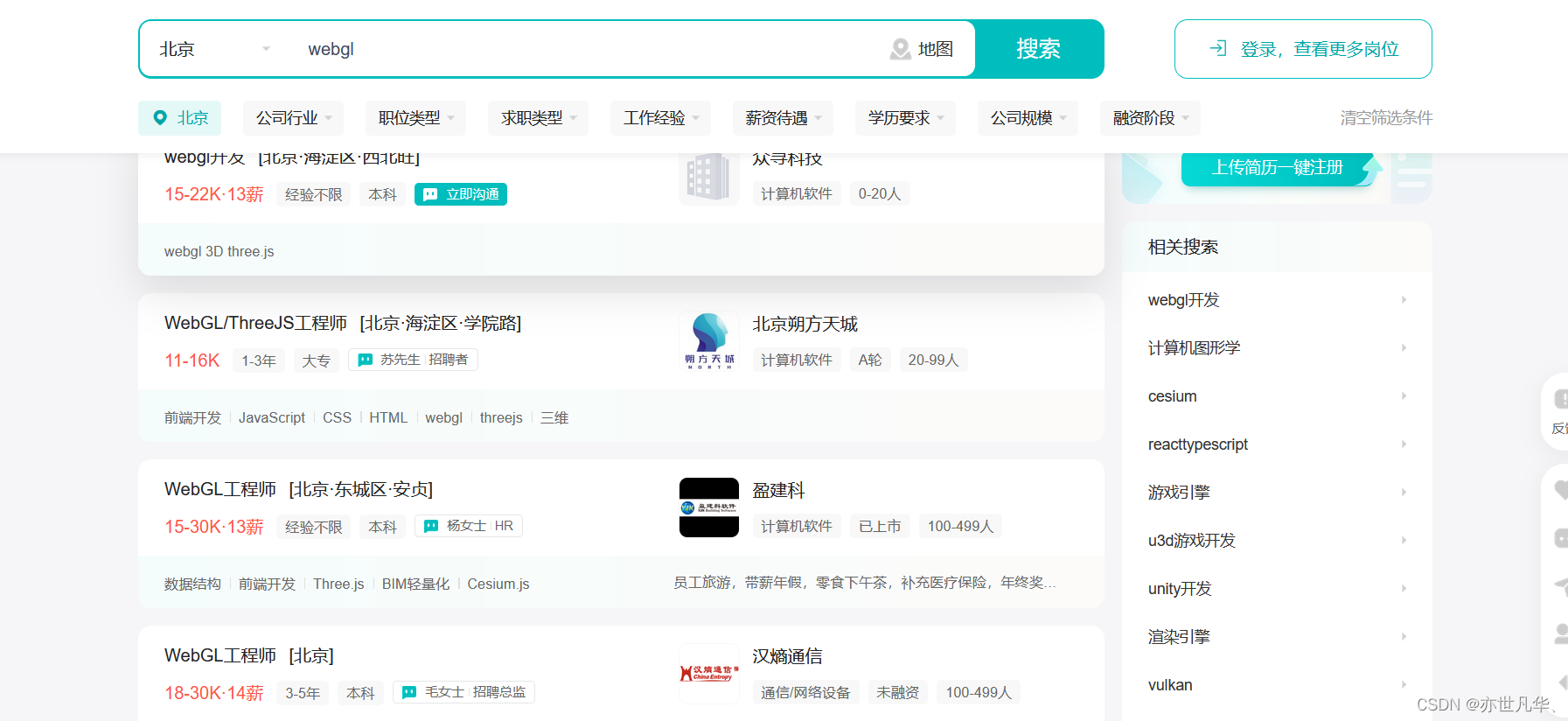
Task: Click arrow beside 游戏引擎 related search
Action: pos(1404,493)
